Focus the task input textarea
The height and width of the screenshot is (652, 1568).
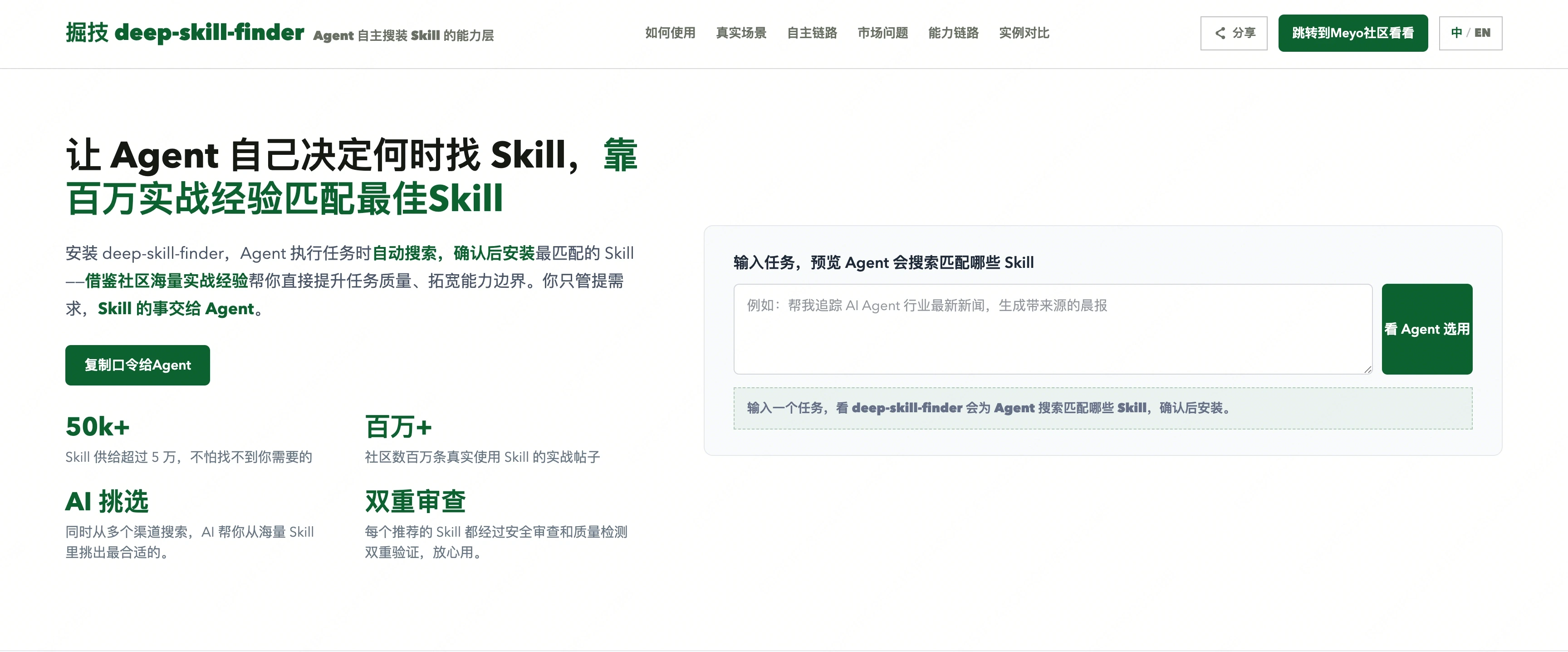tap(1053, 329)
